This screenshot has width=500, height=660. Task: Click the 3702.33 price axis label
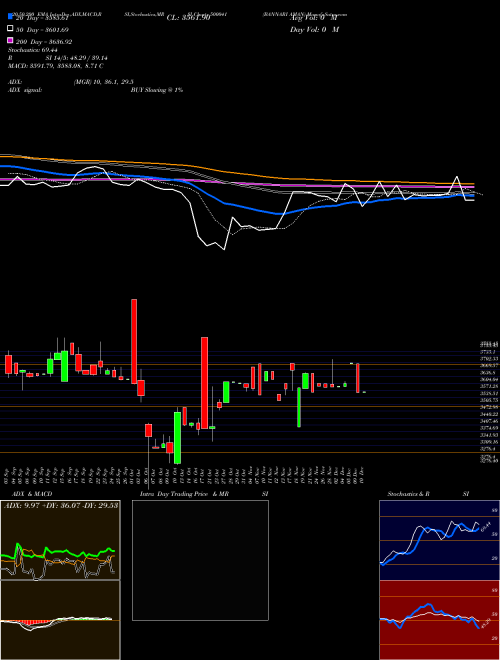tap(489, 359)
